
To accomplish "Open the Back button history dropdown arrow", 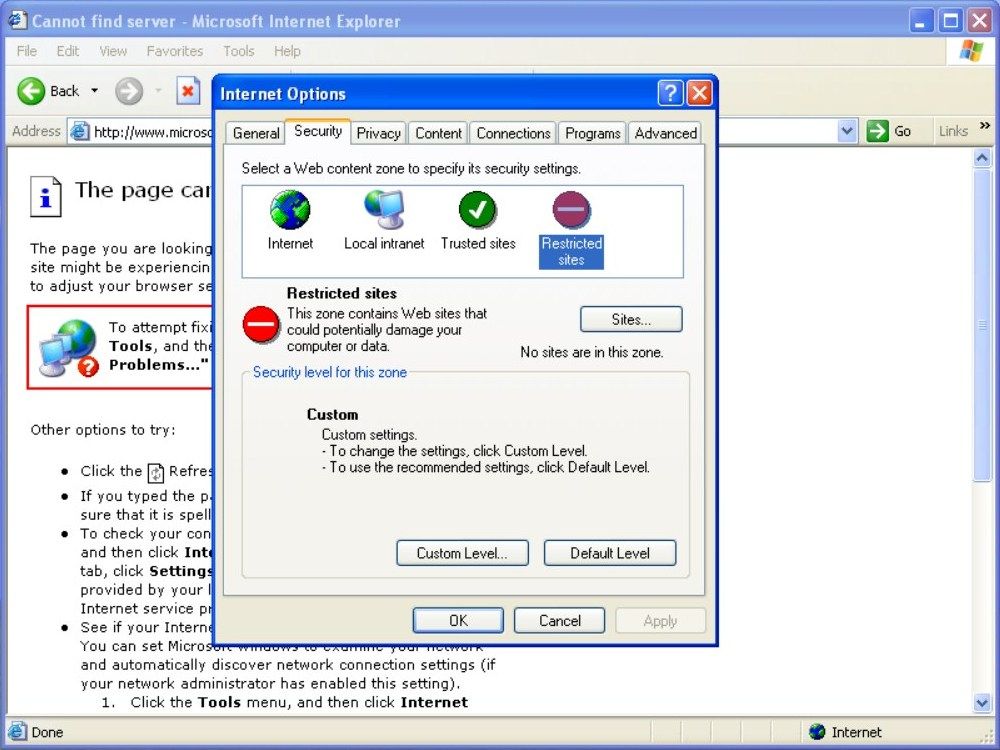I will [x=94, y=91].
